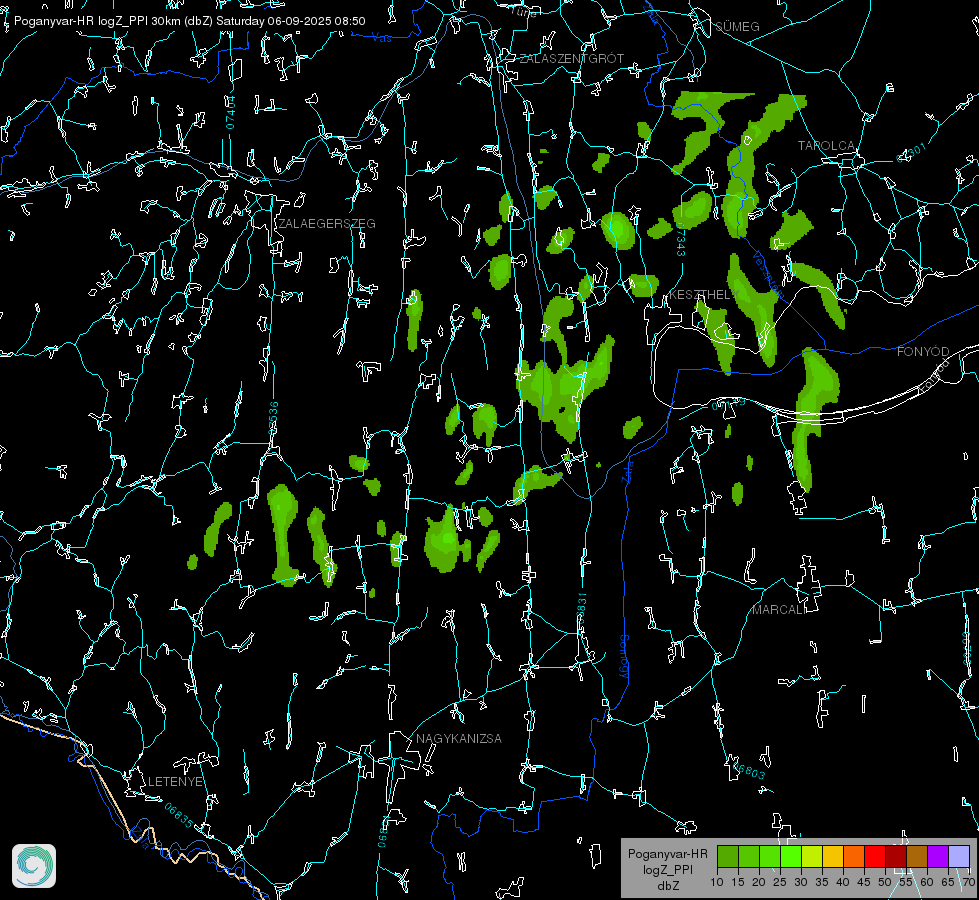The width and height of the screenshot is (979, 900).
Task: Click the 45-50 dBZ red legend swatch
Action: point(875,856)
